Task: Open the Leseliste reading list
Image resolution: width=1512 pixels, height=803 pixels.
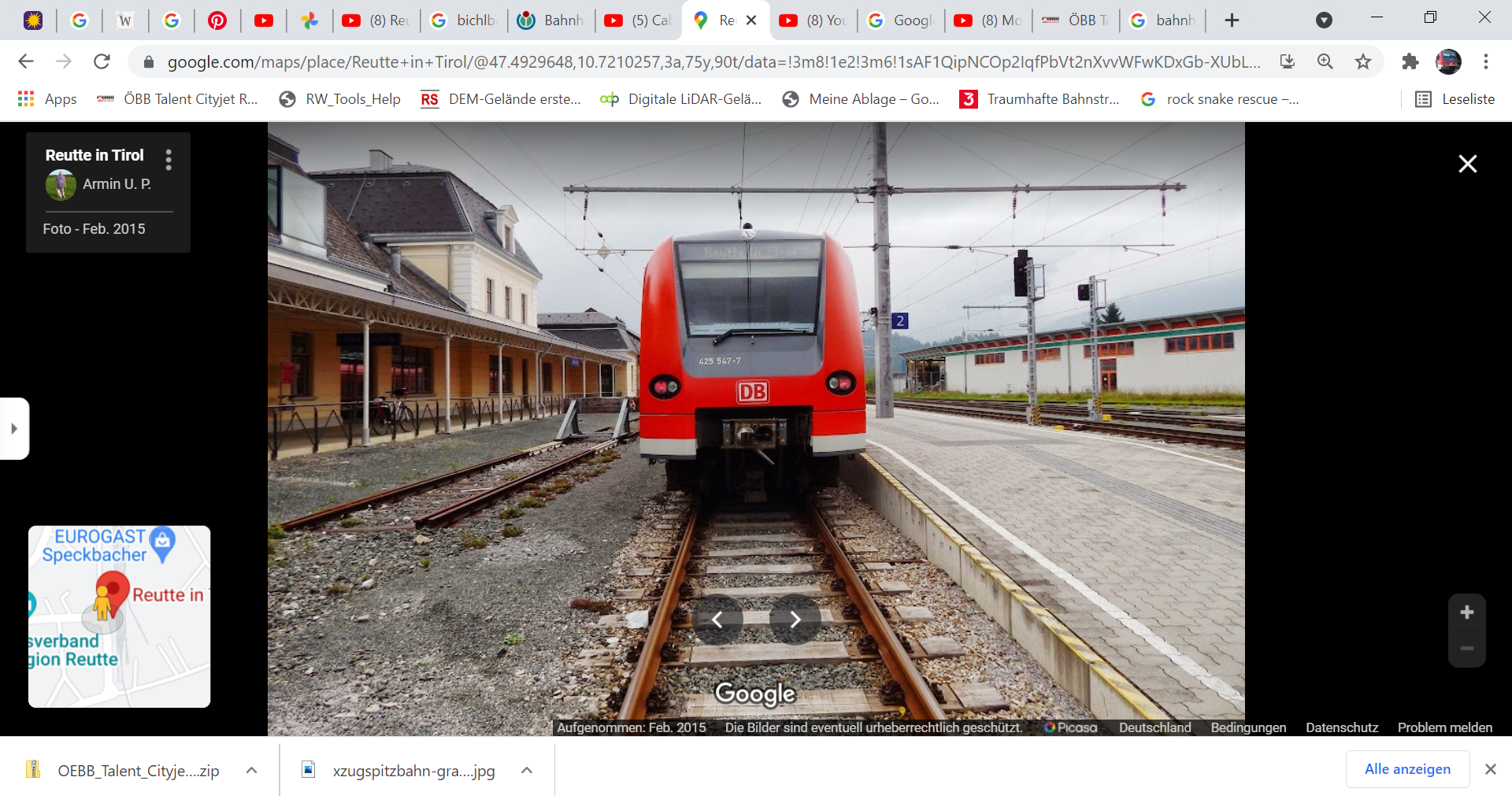Action: pyautogui.click(x=1455, y=99)
